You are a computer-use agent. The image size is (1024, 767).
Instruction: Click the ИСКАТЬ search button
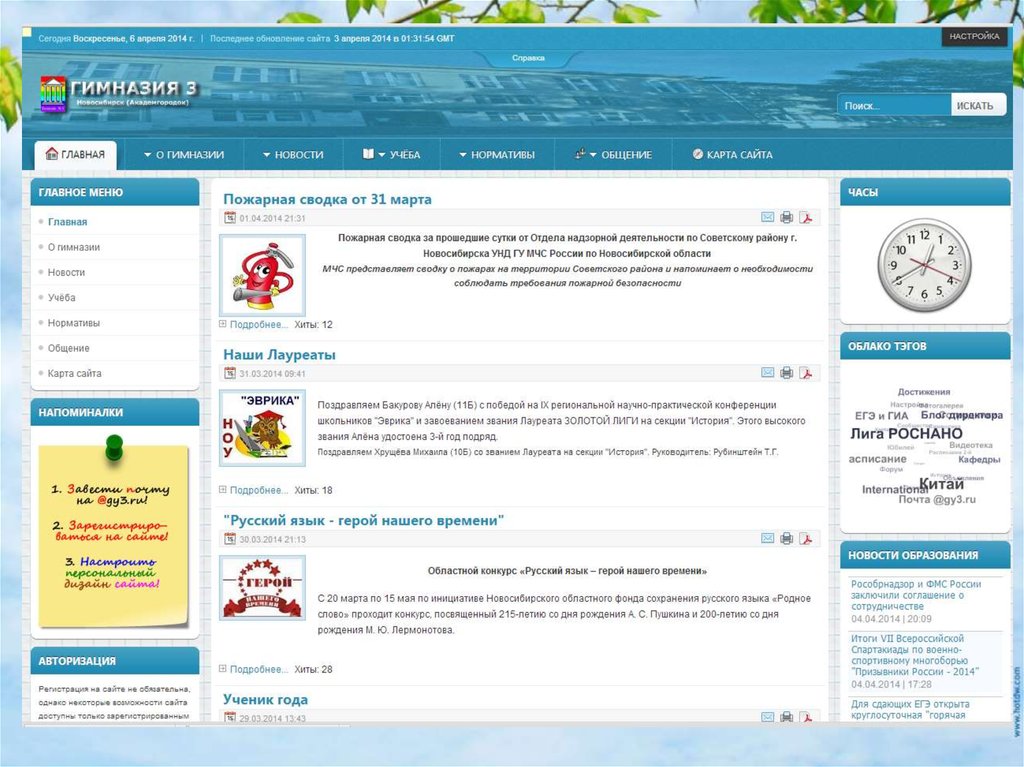pos(977,105)
